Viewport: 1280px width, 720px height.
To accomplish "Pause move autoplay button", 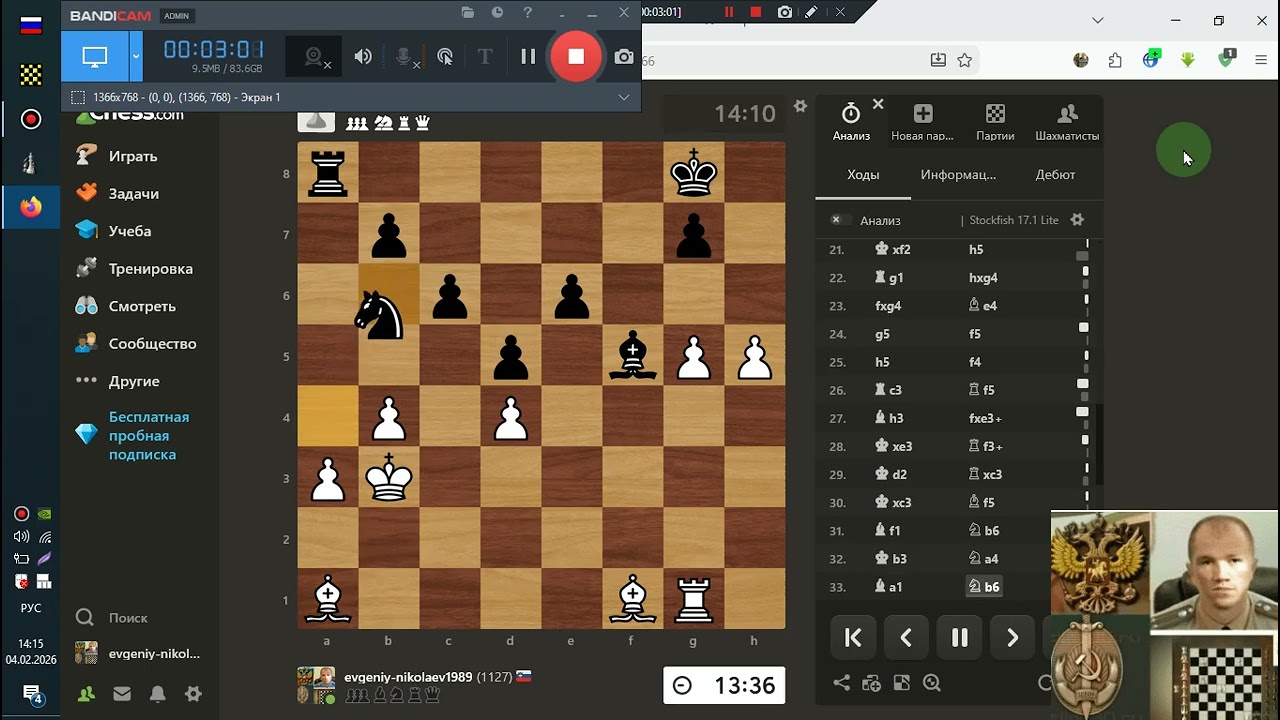I will click(x=959, y=637).
